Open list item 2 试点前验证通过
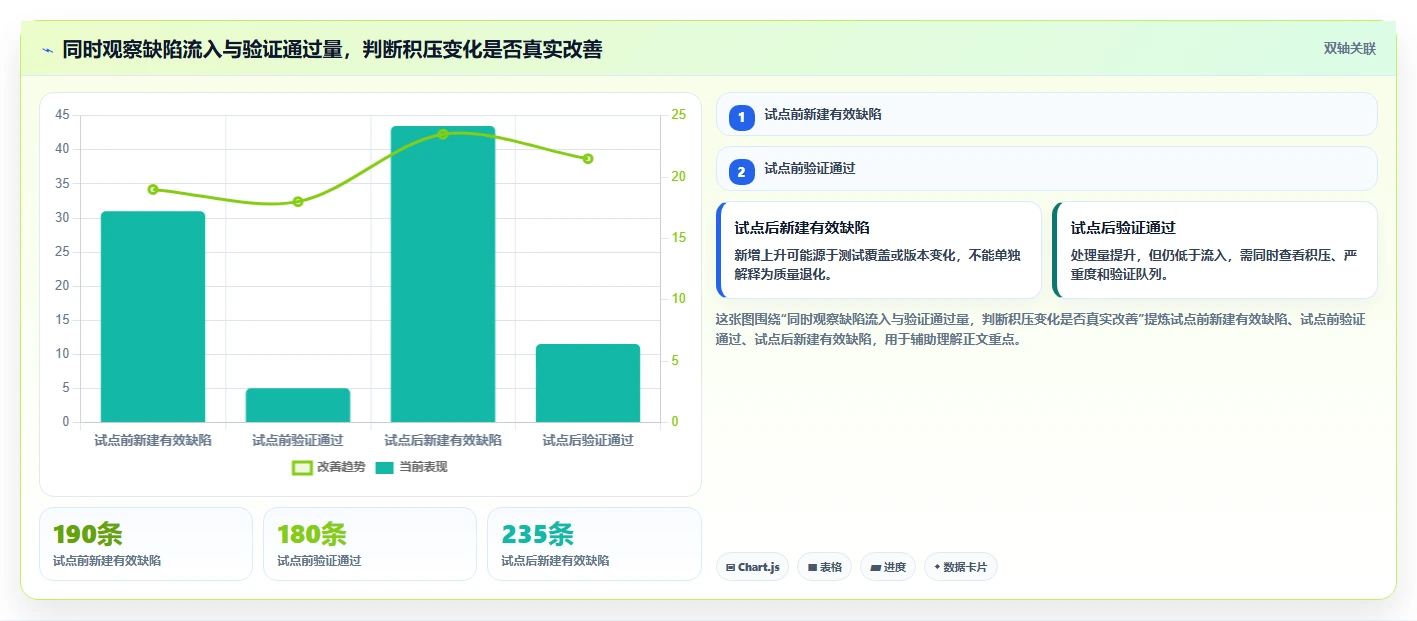This screenshot has height=621, width=1417. (x=1047, y=169)
